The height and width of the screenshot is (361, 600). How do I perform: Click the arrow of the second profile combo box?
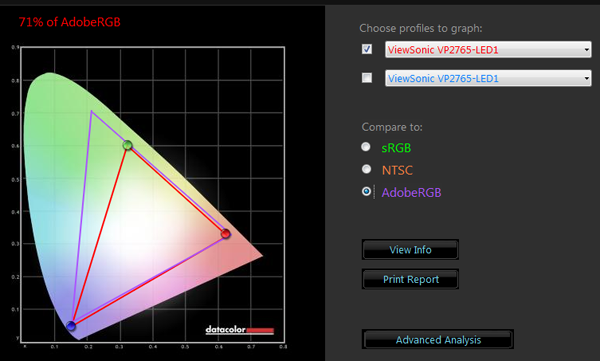tap(587, 78)
